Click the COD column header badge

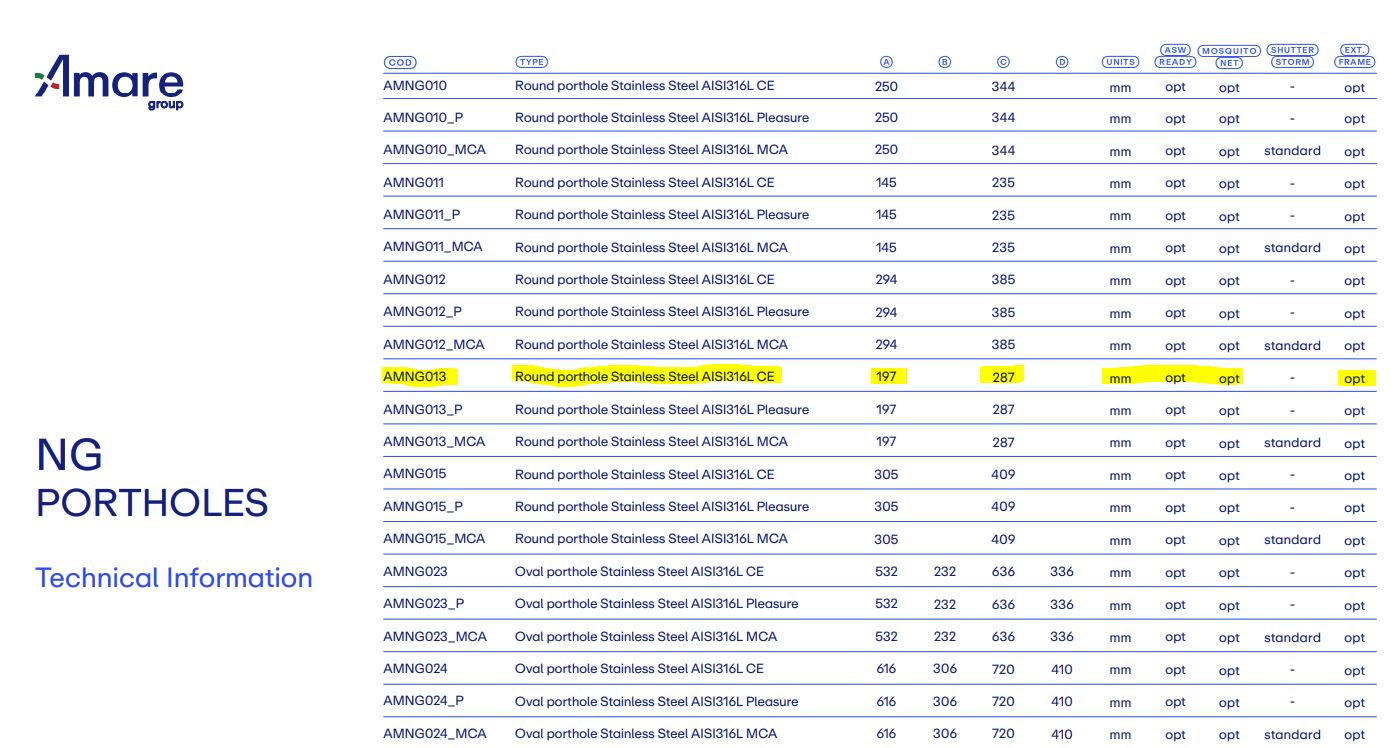399,62
